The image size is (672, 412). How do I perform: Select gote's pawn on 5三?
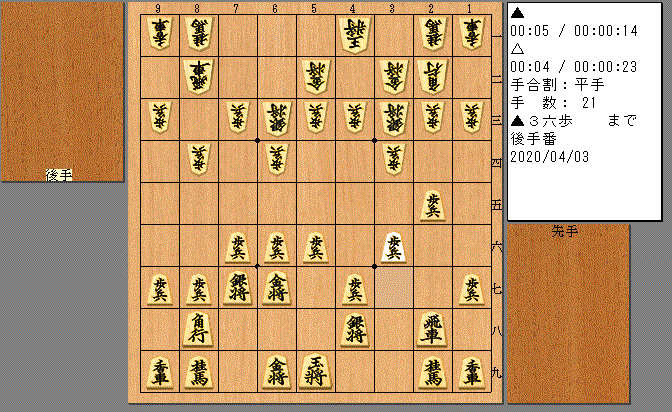(316, 118)
